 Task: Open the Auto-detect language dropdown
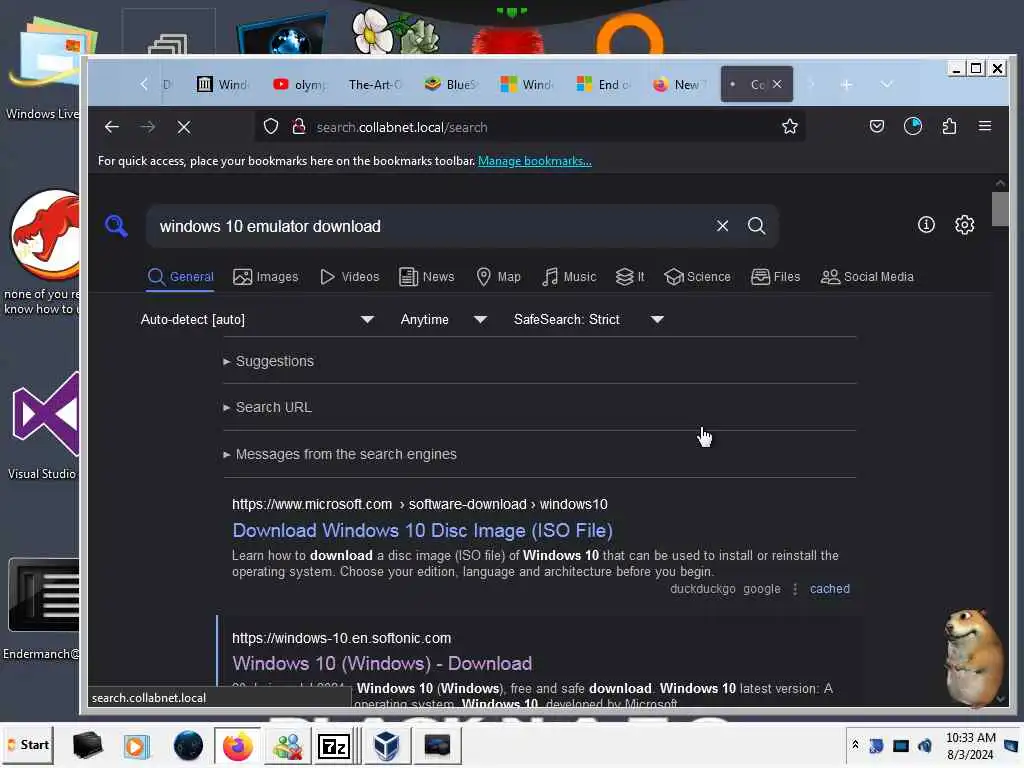point(257,319)
